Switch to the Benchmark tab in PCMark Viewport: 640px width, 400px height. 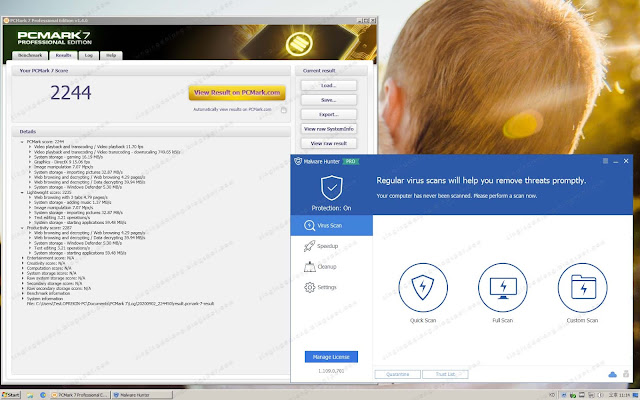coord(30,56)
